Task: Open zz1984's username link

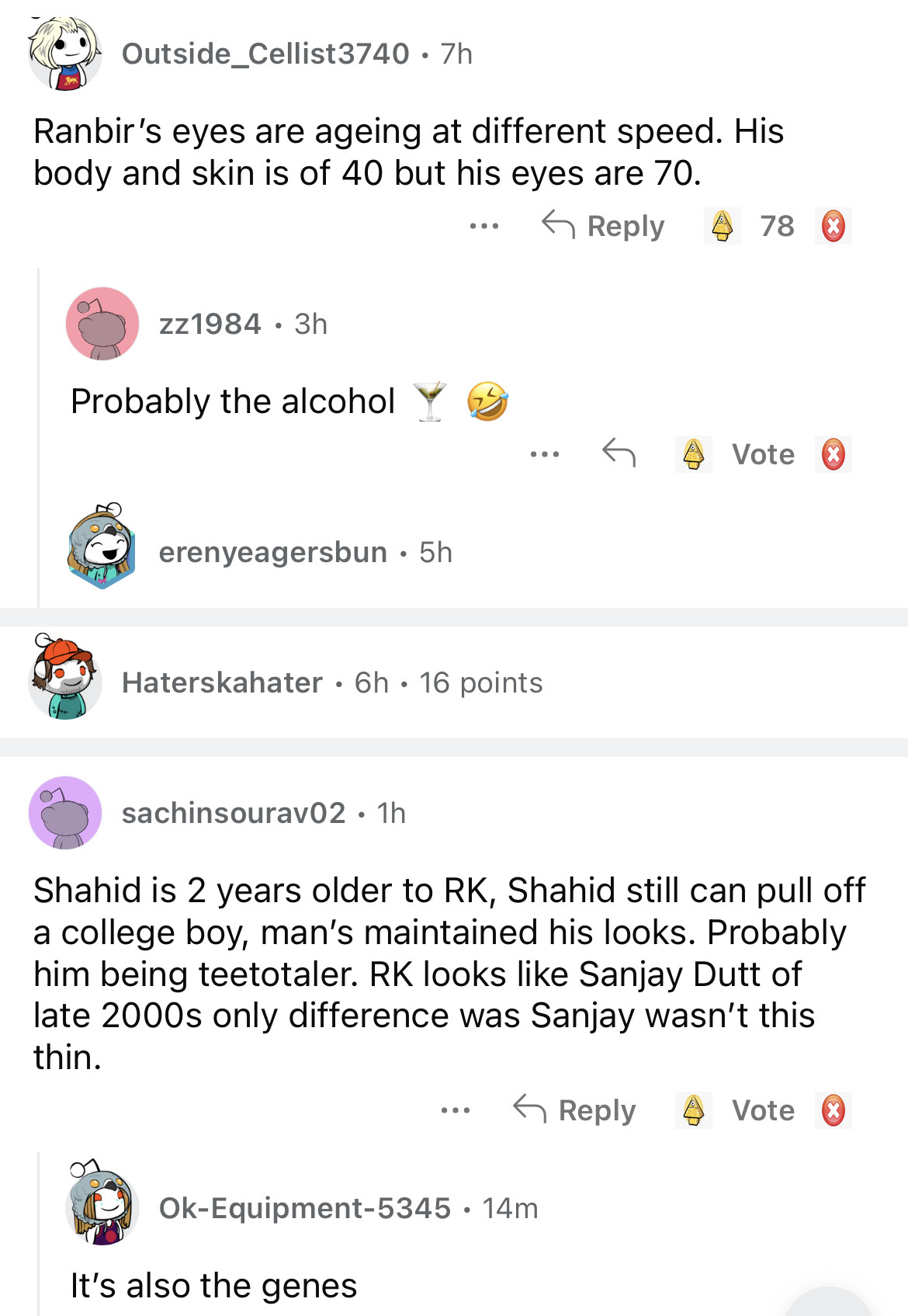Action: [x=210, y=324]
